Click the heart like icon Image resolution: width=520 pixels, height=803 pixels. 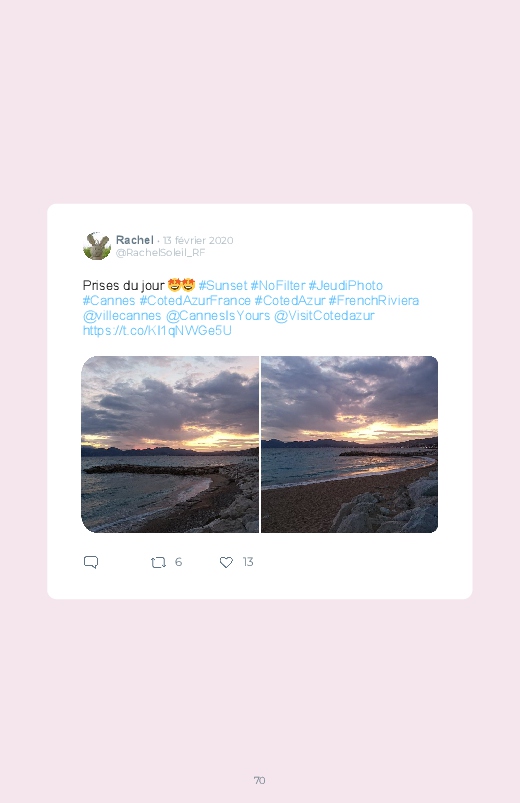coord(226,562)
